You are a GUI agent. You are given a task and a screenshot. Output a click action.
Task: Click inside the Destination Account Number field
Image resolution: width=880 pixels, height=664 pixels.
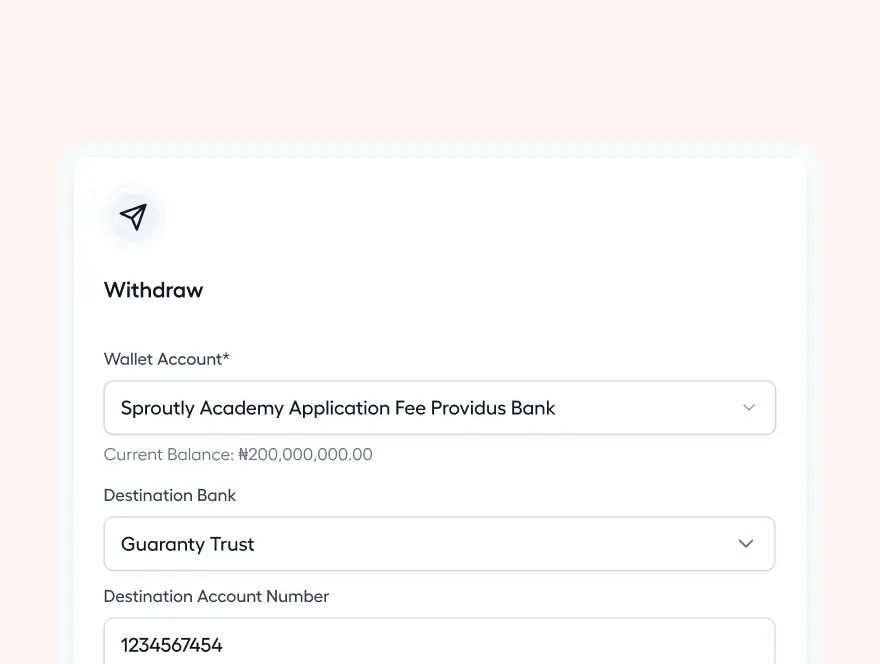[x=440, y=645]
